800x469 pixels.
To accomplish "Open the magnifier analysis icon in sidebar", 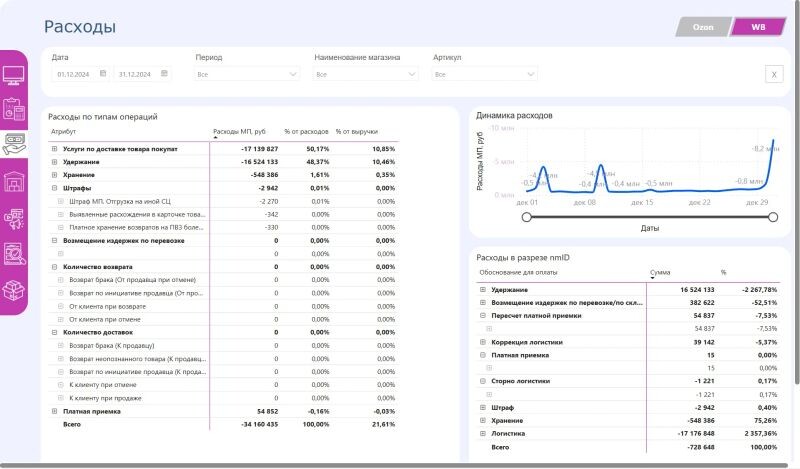I will point(14,254).
